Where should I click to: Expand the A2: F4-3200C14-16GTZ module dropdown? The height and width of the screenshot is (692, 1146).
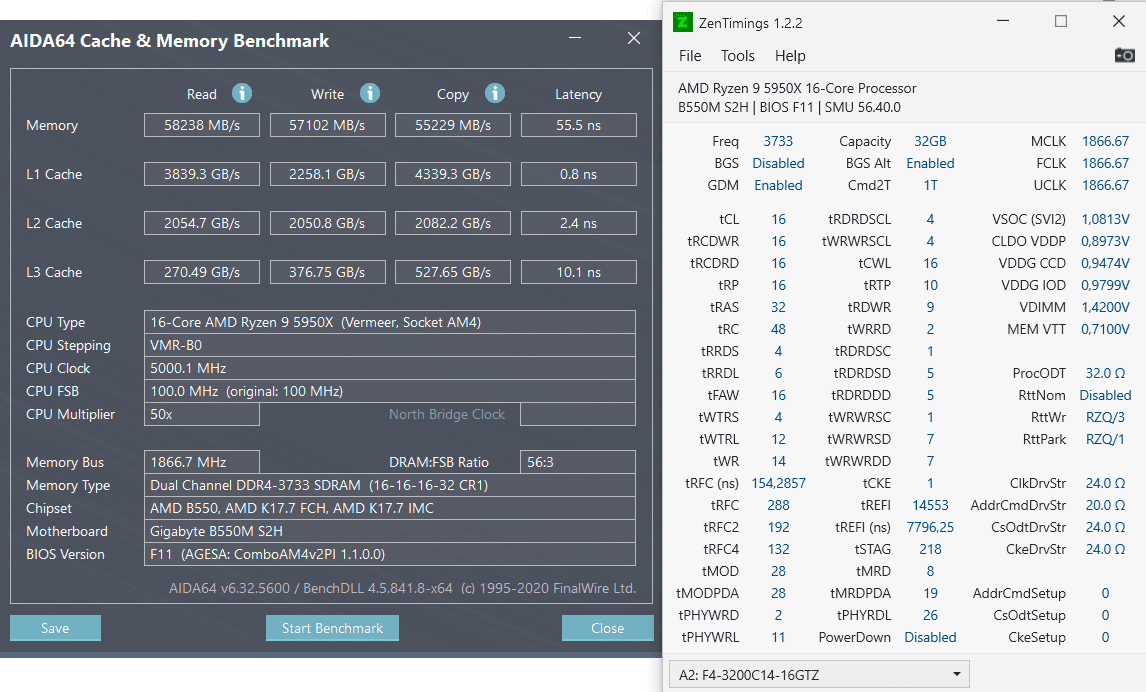819,674
